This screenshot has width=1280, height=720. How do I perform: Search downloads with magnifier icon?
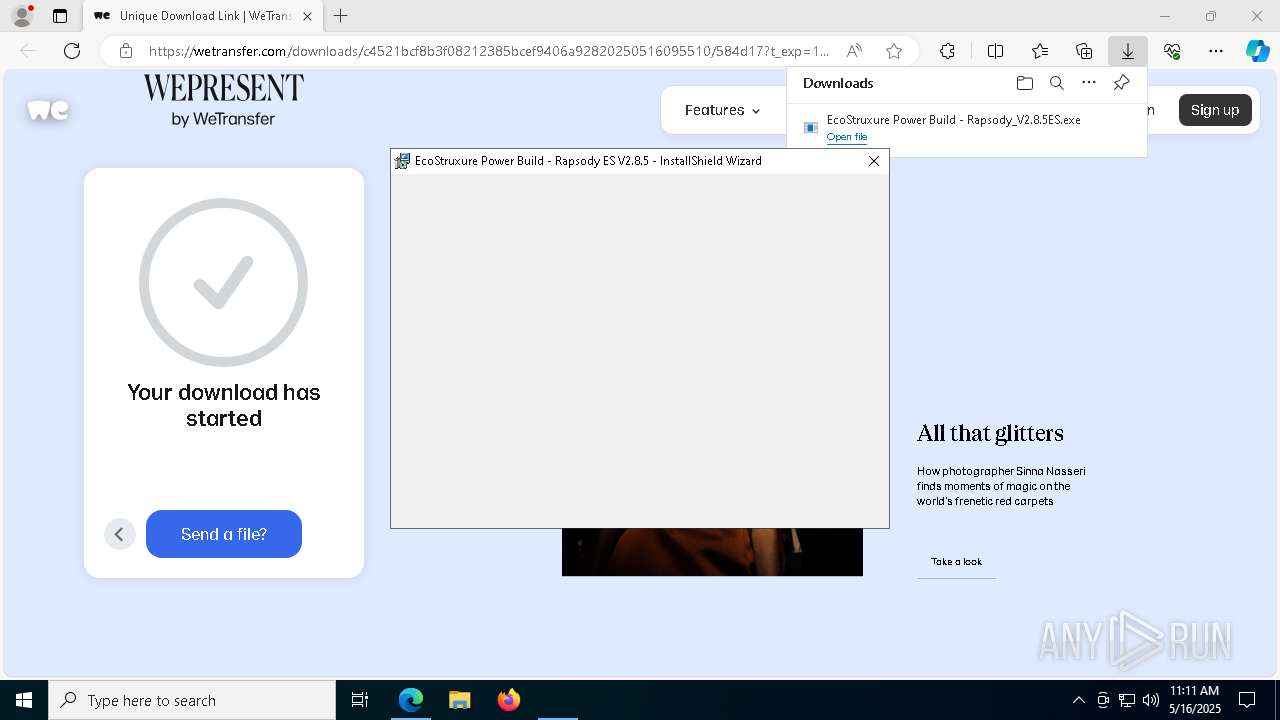click(x=1056, y=83)
